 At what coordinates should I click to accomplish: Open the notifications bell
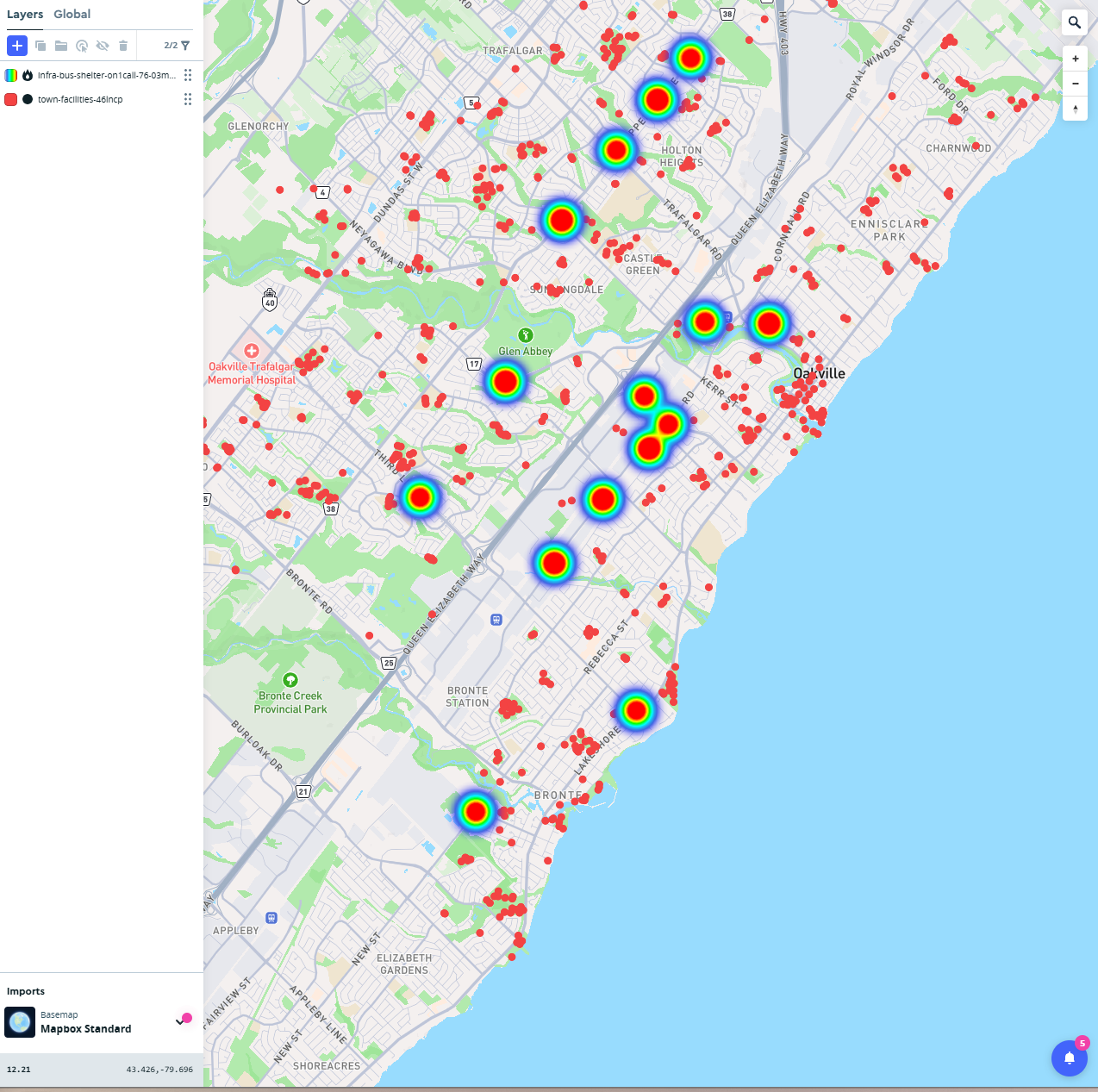[1069, 1058]
